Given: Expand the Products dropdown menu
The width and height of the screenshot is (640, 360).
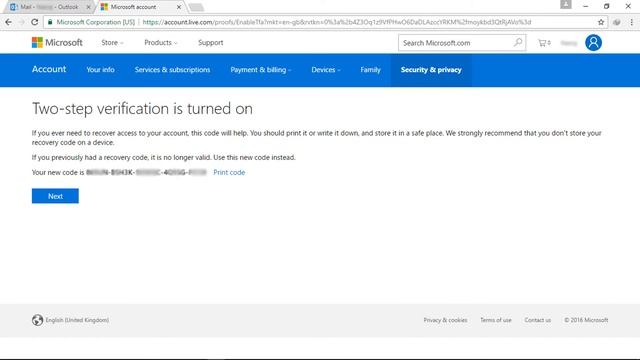Looking at the screenshot, I should [160, 42].
